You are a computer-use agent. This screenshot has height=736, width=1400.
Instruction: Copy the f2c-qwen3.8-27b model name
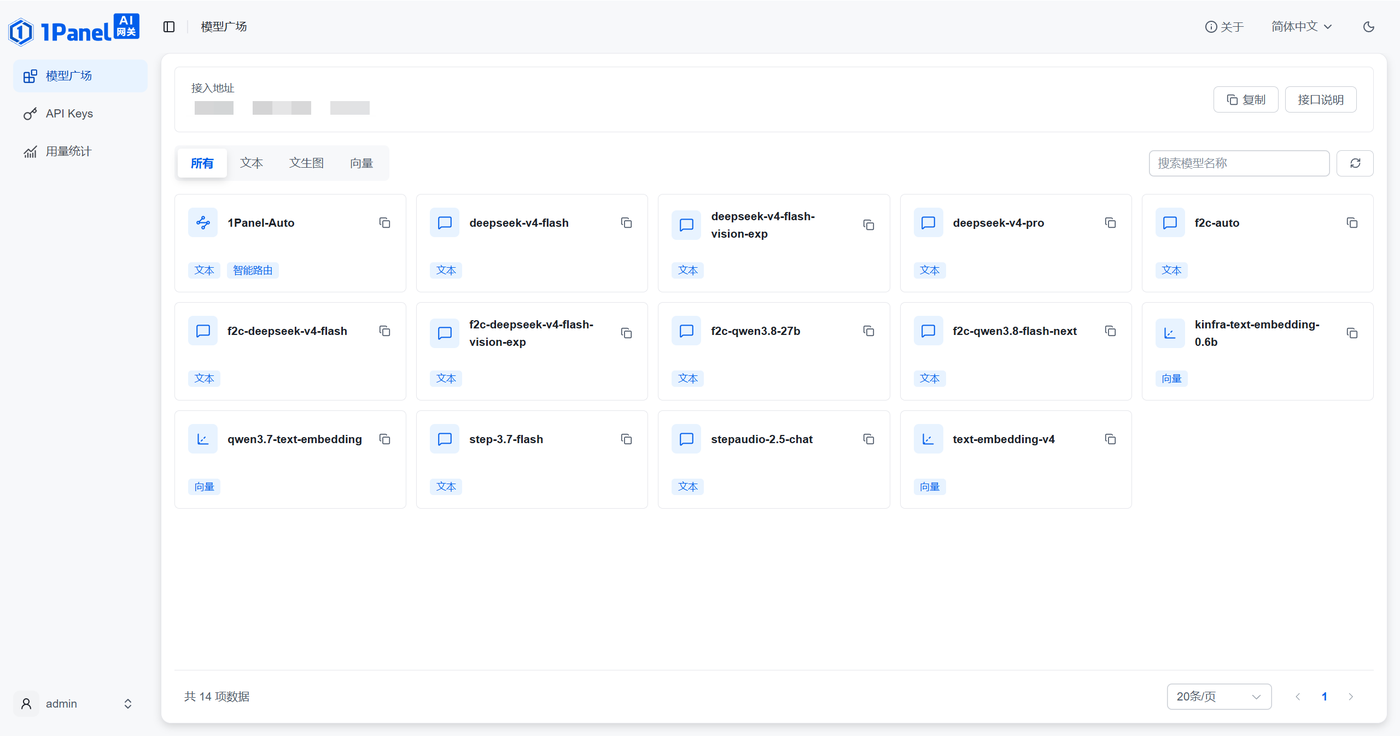pos(869,331)
